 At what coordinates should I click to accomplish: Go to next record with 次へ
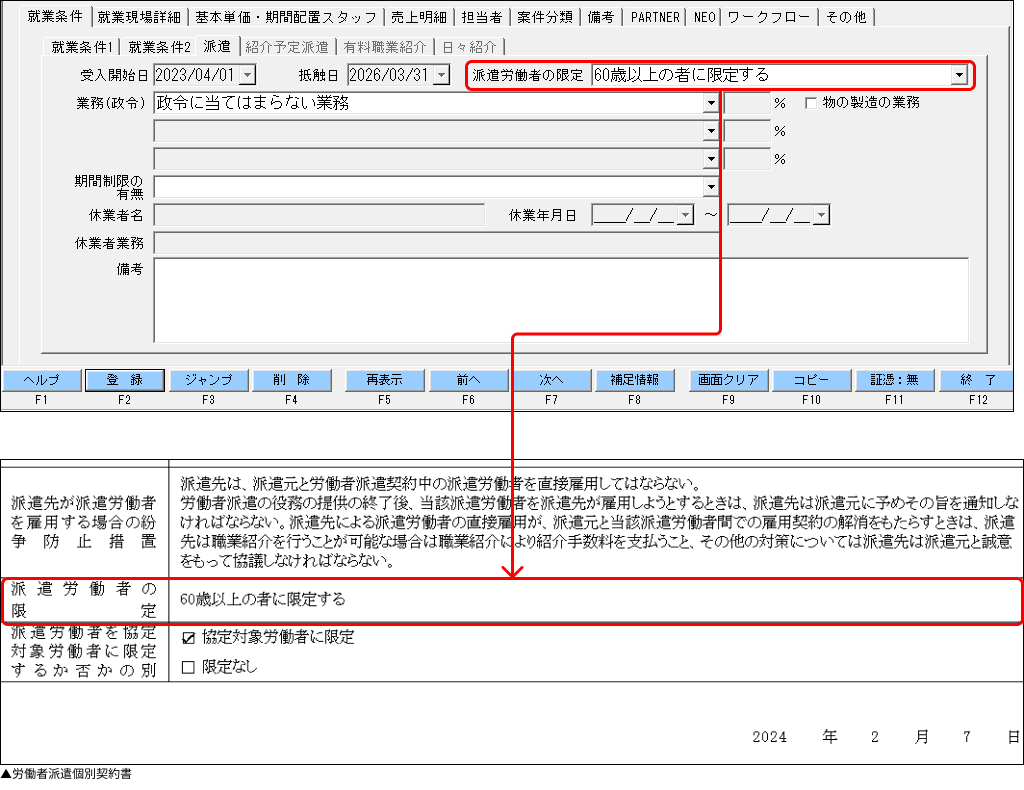point(551,380)
